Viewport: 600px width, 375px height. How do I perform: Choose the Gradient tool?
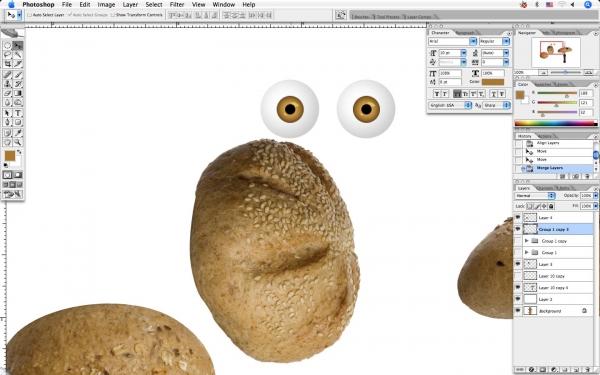[18, 93]
